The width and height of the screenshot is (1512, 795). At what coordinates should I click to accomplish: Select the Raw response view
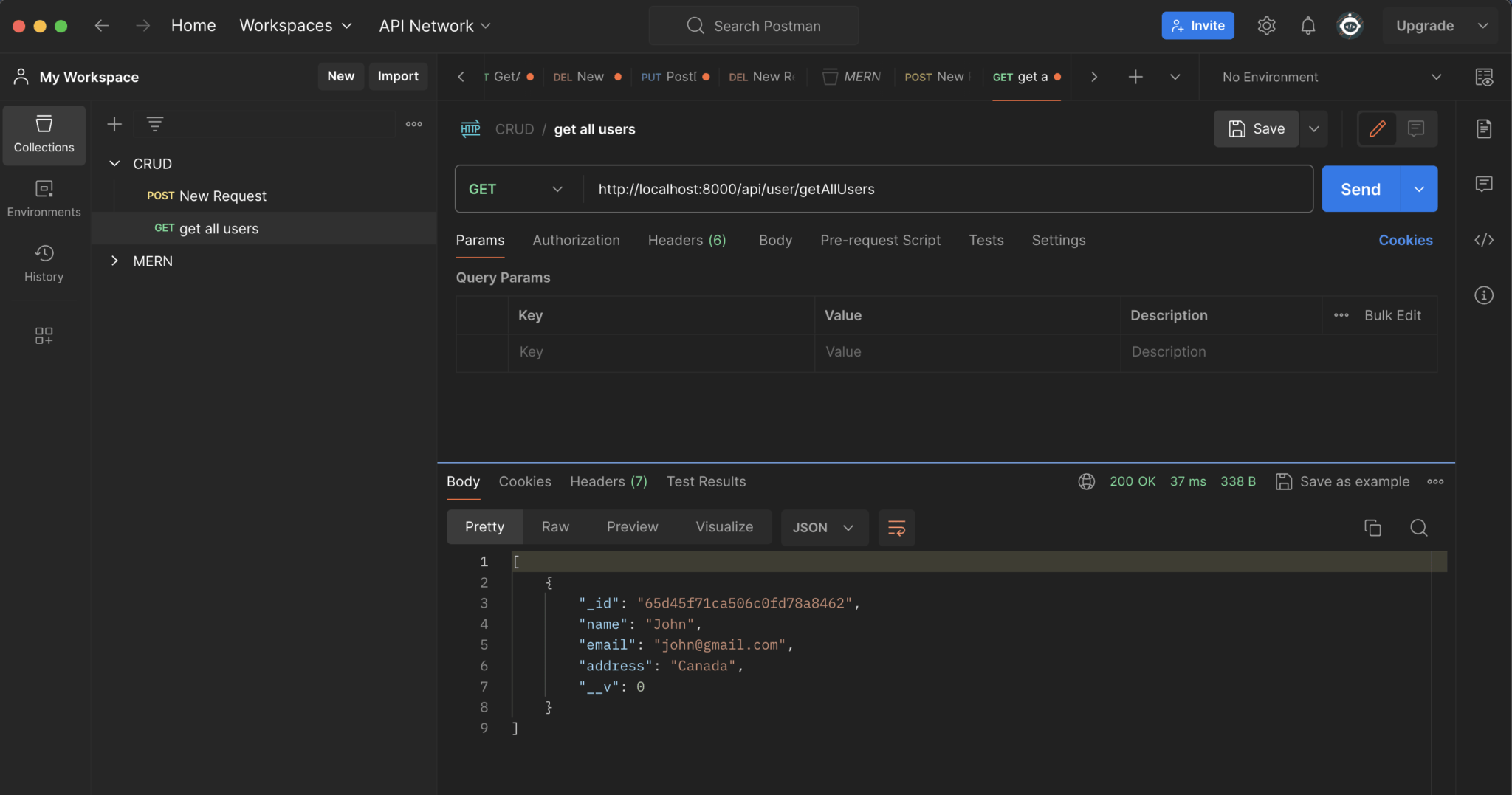point(555,527)
